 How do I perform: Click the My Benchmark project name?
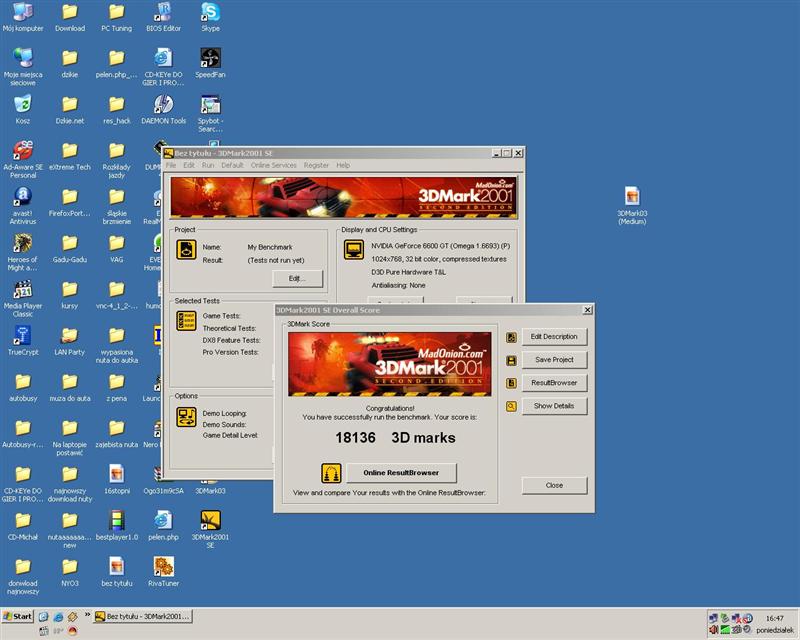(x=270, y=247)
